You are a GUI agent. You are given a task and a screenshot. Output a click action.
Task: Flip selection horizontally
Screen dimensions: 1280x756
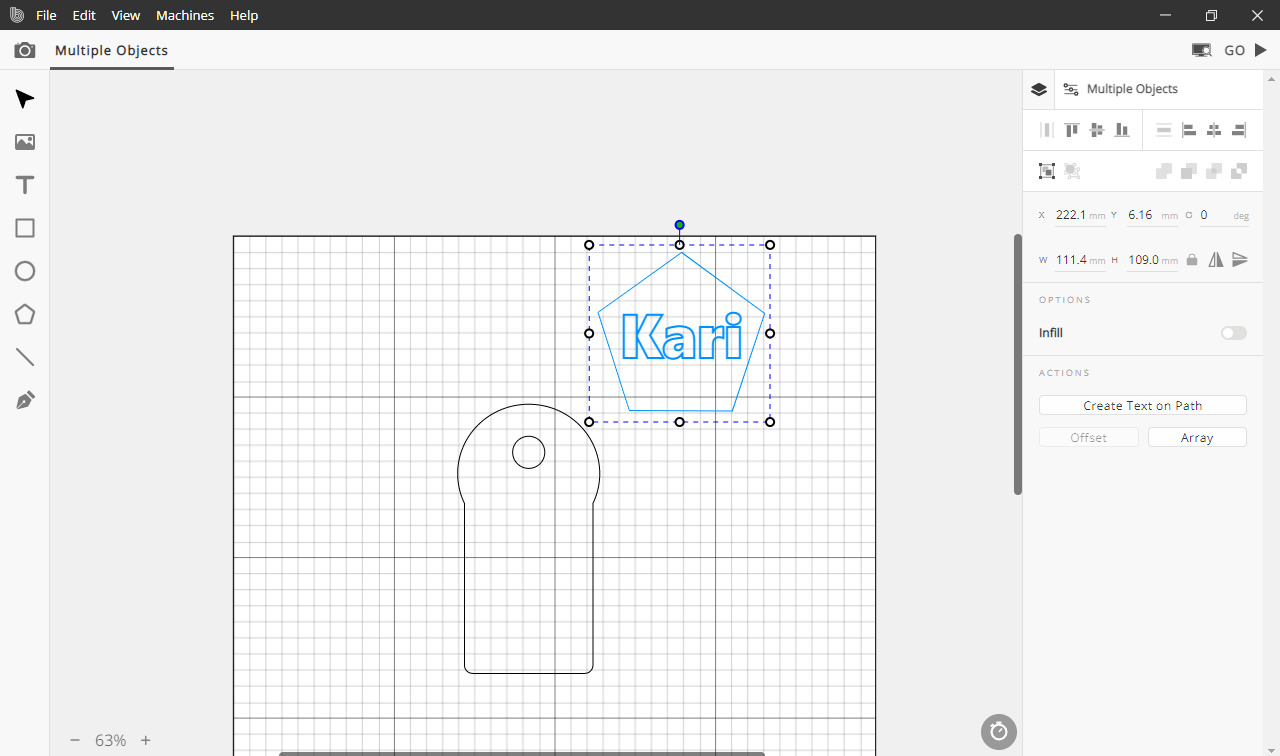tap(1216, 260)
